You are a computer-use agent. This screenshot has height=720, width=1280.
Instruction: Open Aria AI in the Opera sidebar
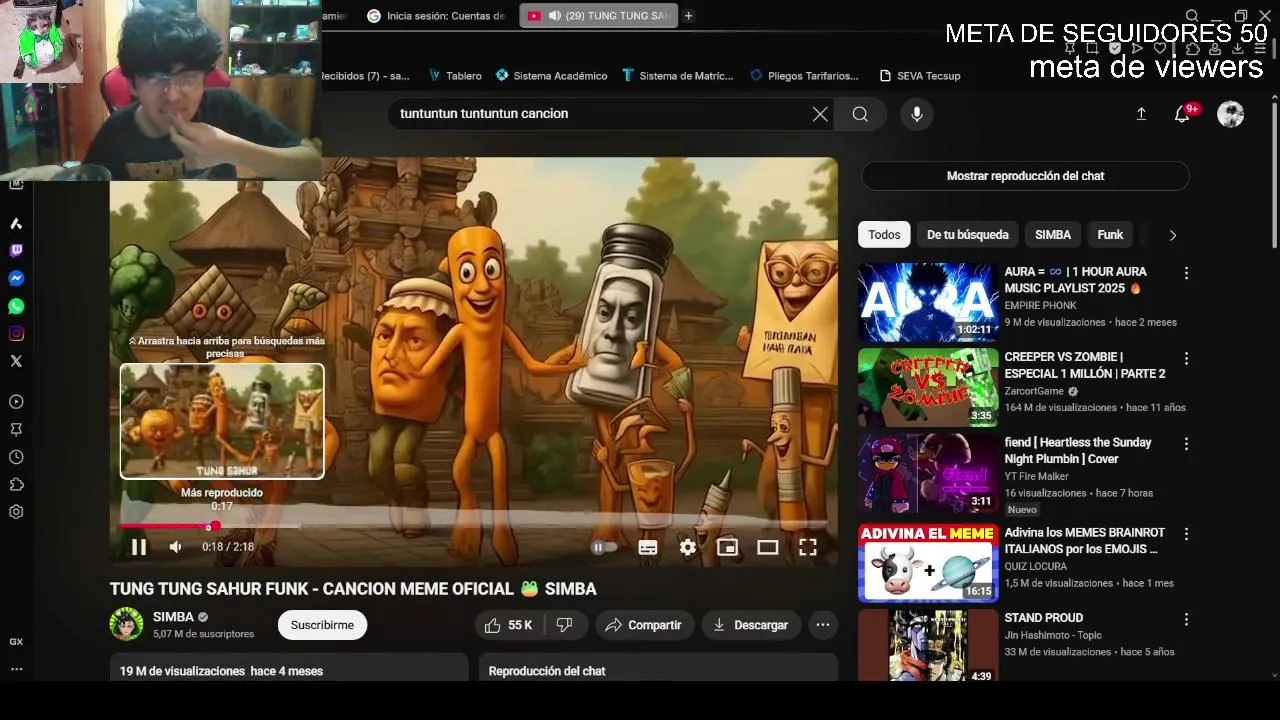tap(16, 223)
